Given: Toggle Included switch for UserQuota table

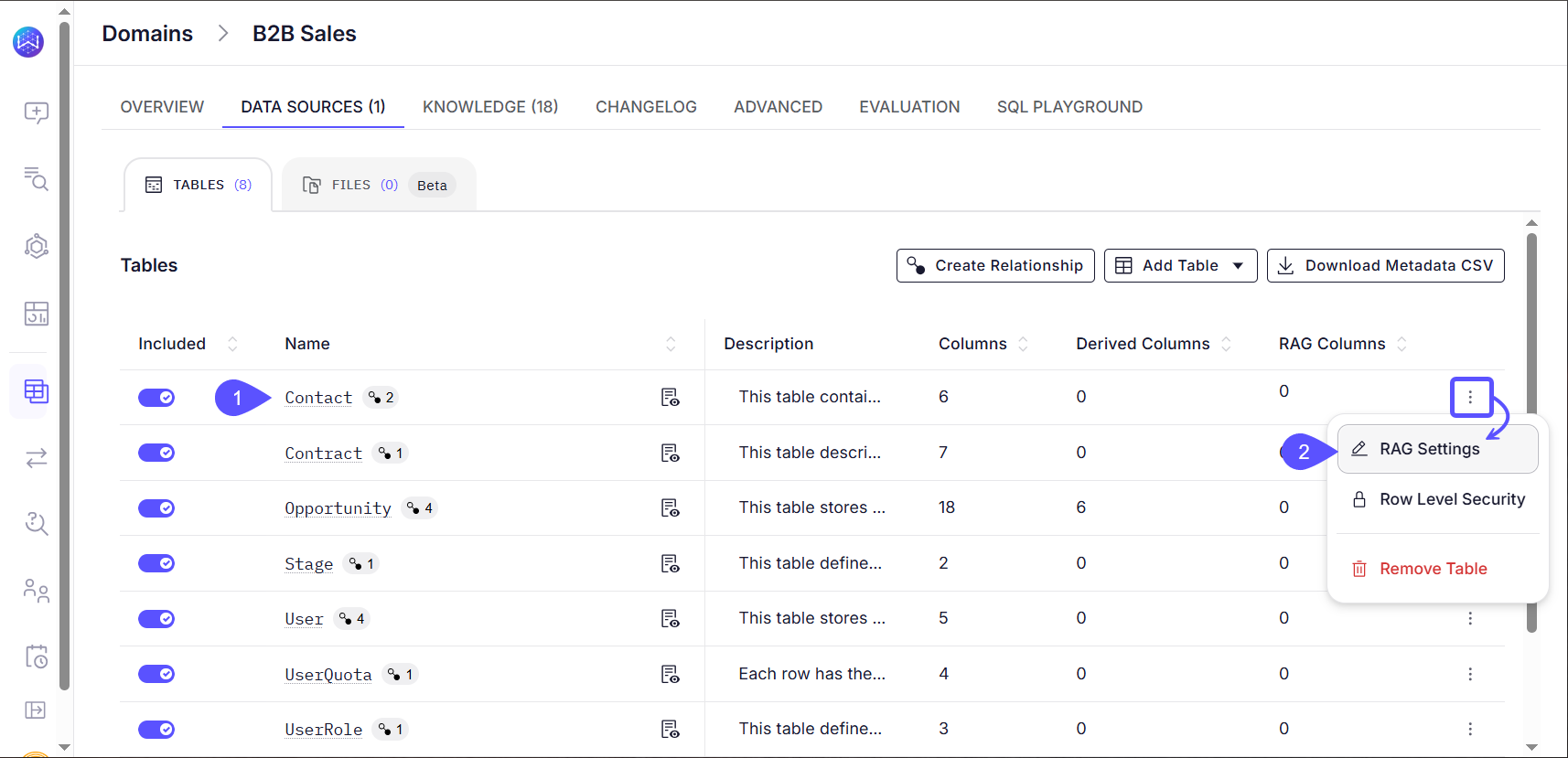Looking at the screenshot, I should pyautogui.click(x=156, y=674).
